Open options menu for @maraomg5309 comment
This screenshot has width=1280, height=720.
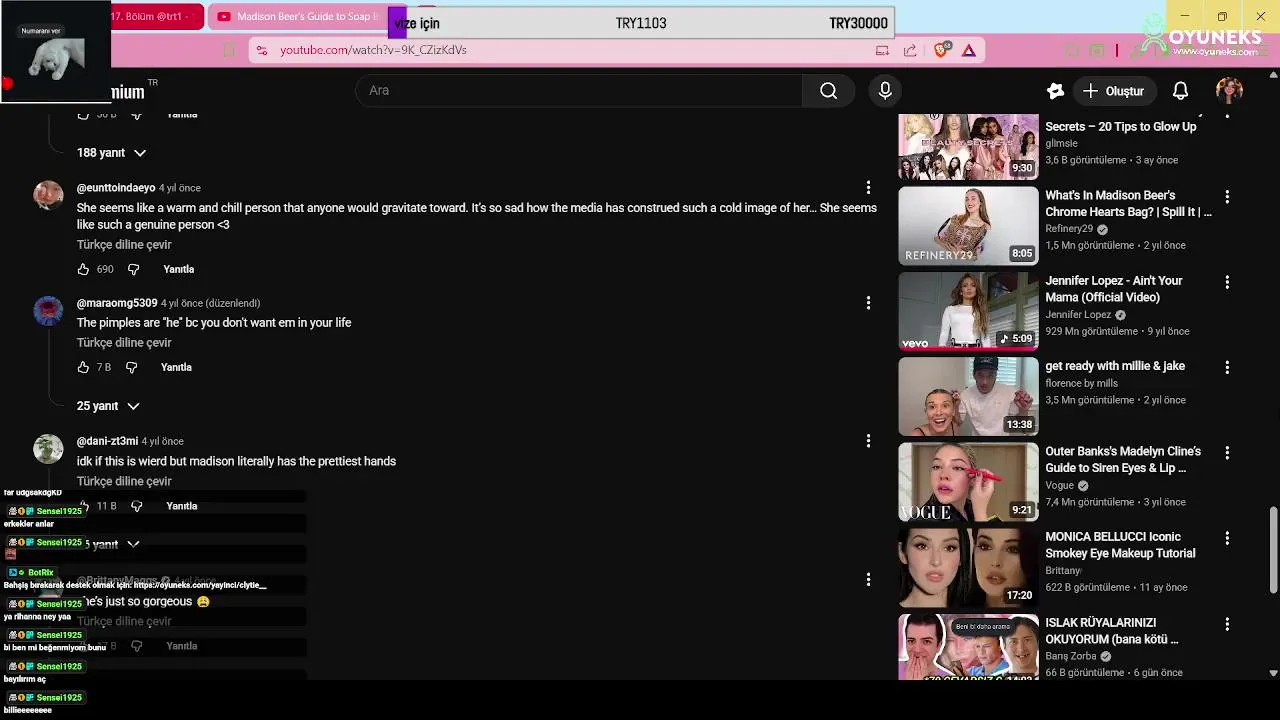point(868,303)
